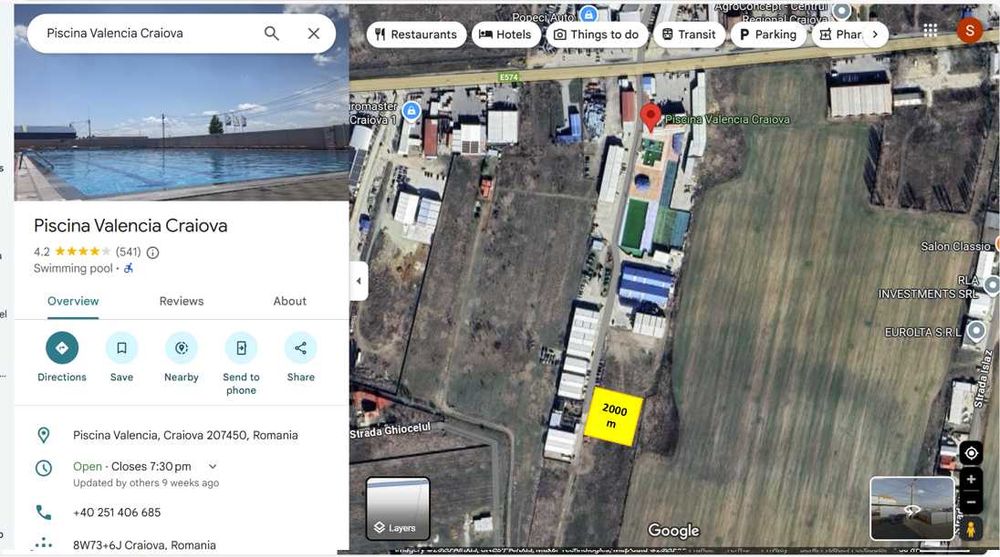1000x557 pixels.
Task: Open the Layers map type selector
Action: [398, 509]
